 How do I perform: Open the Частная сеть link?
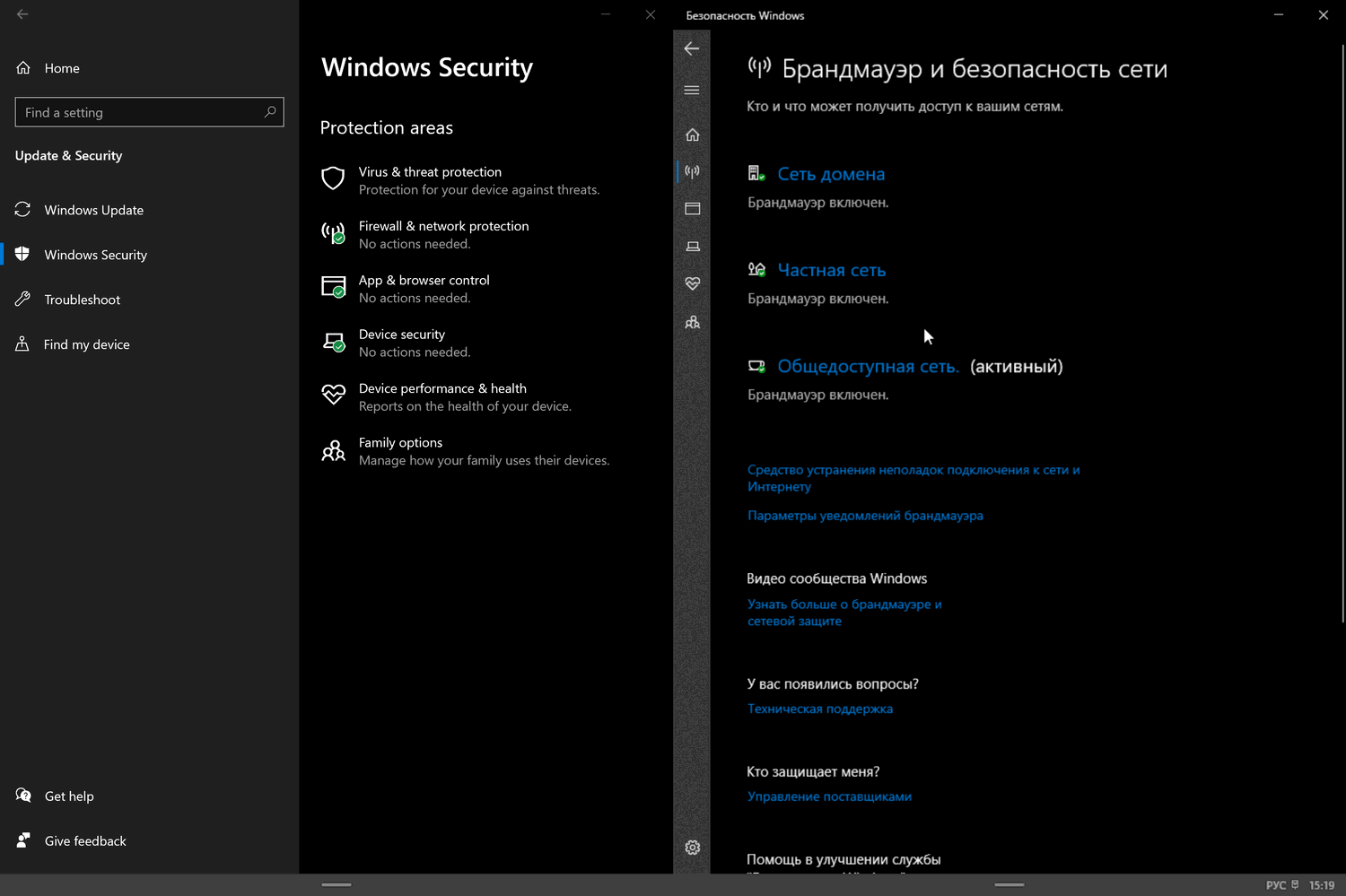tap(831, 270)
